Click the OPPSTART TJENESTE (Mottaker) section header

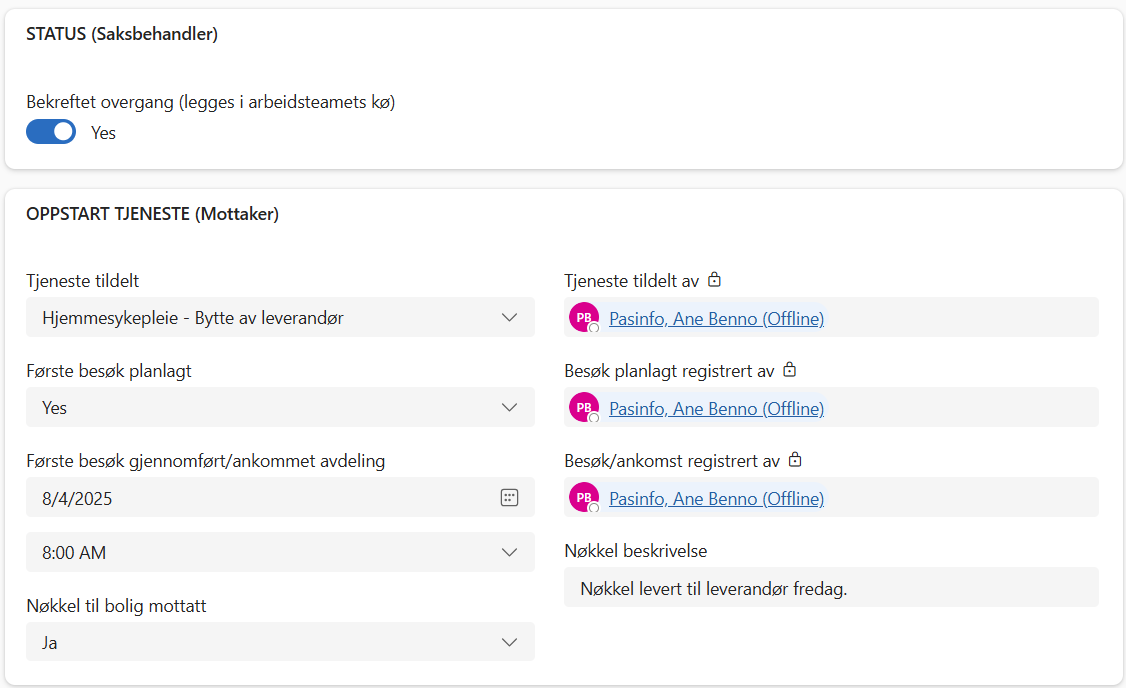(x=152, y=214)
